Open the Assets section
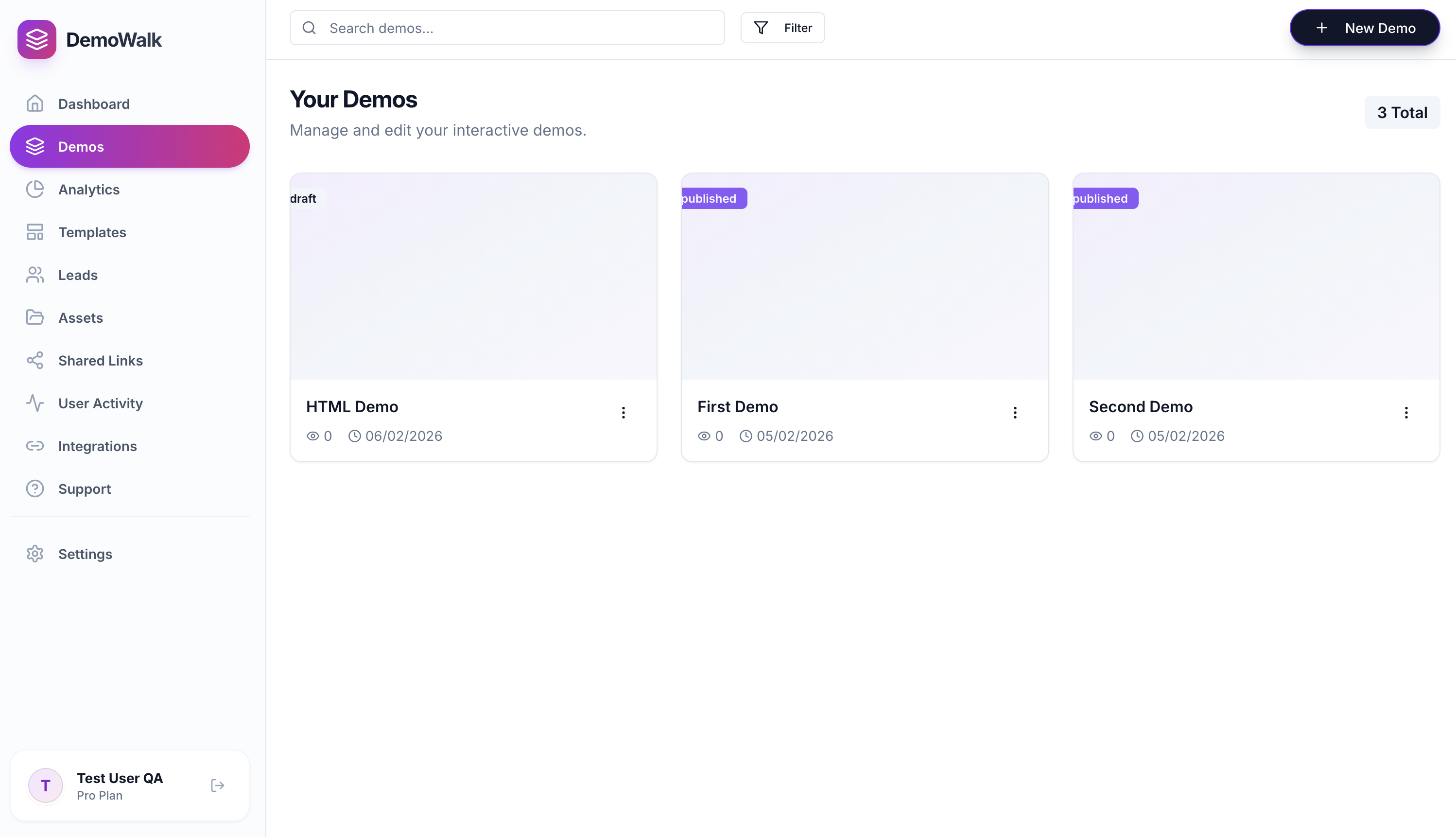This screenshot has width=1456, height=837. [x=81, y=318]
